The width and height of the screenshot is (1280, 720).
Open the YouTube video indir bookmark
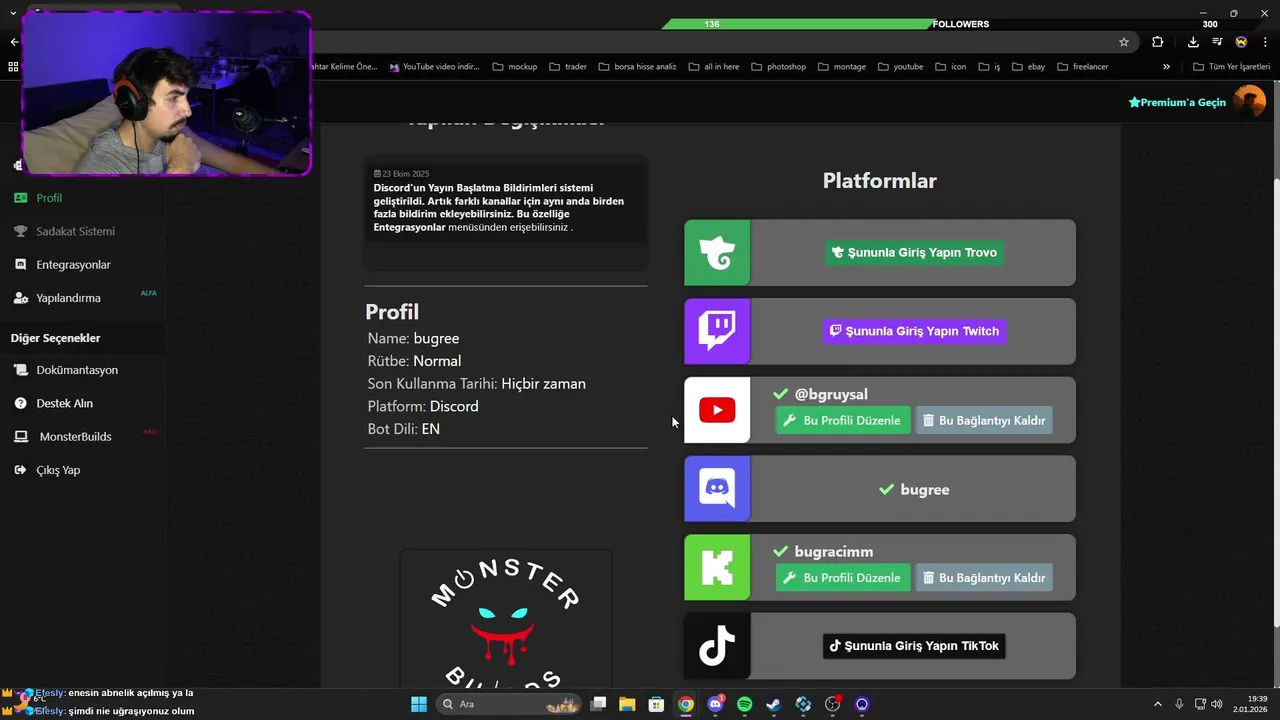(435, 67)
